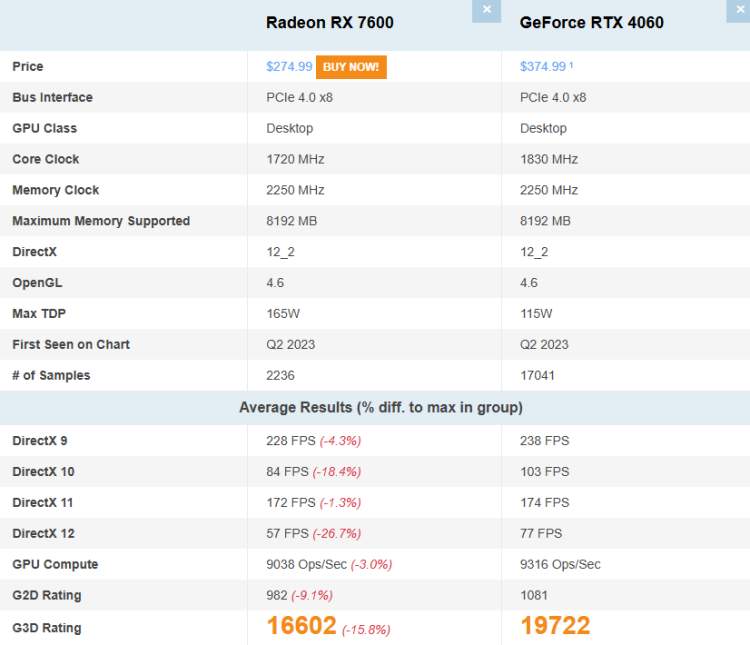The image size is (750, 645).
Task: Click the OpenGL row label
Action: (37, 283)
